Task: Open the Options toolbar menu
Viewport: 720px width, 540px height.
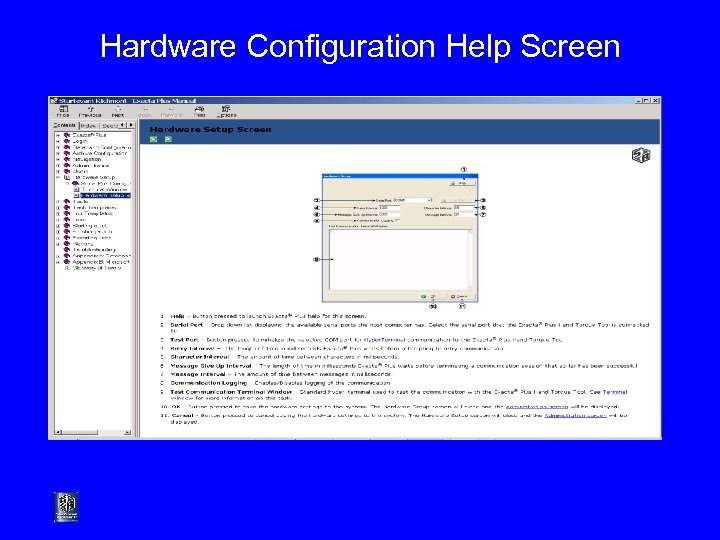Action: pos(226,112)
